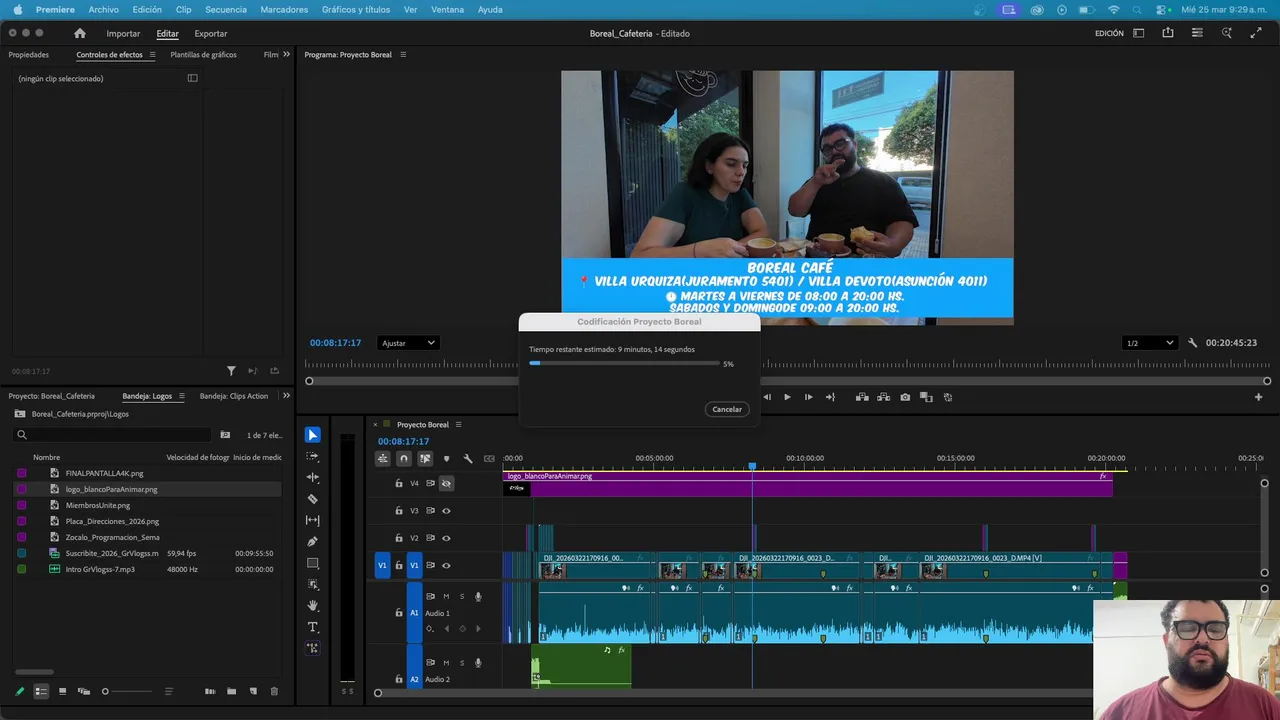Click the Project panel search field
The height and width of the screenshot is (720, 1280).
coord(112,435)
